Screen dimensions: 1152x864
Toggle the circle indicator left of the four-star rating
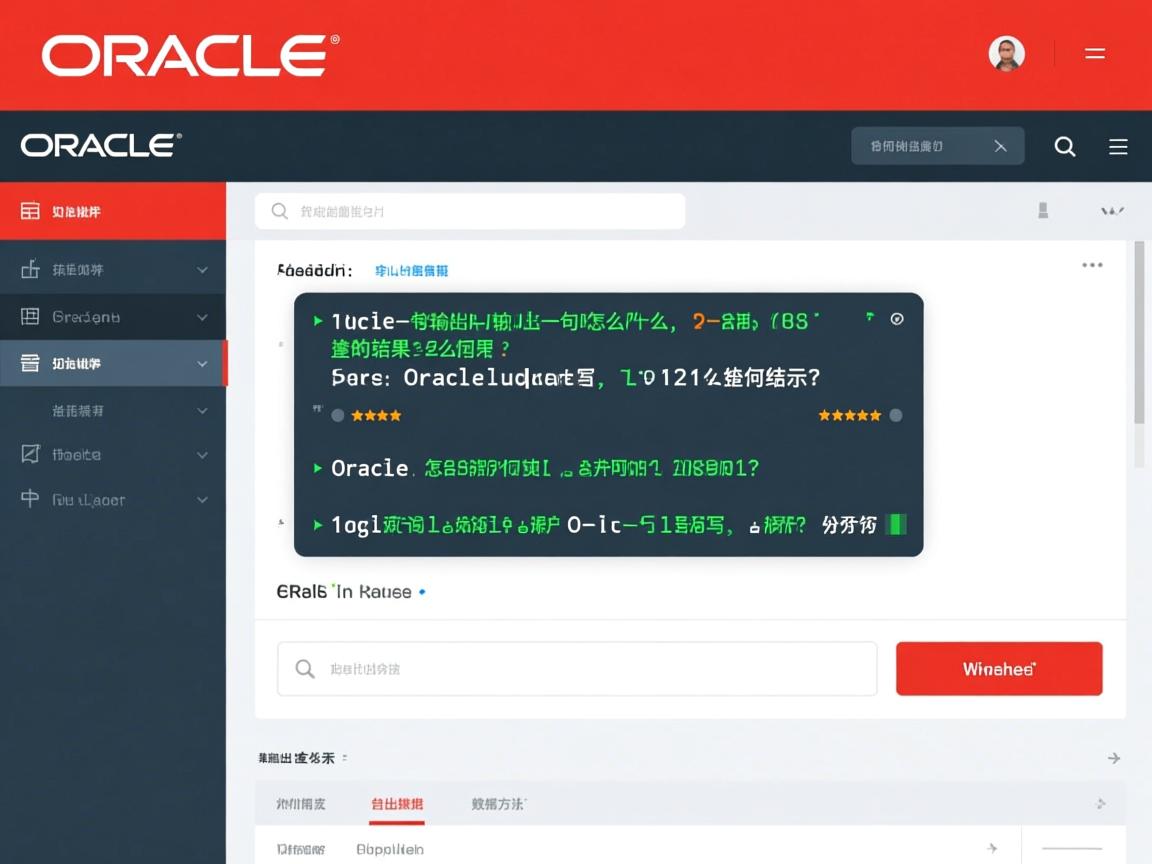point(337,415)
